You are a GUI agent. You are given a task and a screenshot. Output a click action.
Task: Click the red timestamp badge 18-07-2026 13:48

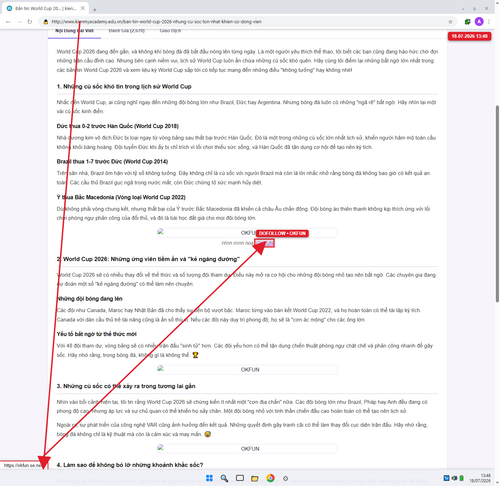(x=469, y=36)
